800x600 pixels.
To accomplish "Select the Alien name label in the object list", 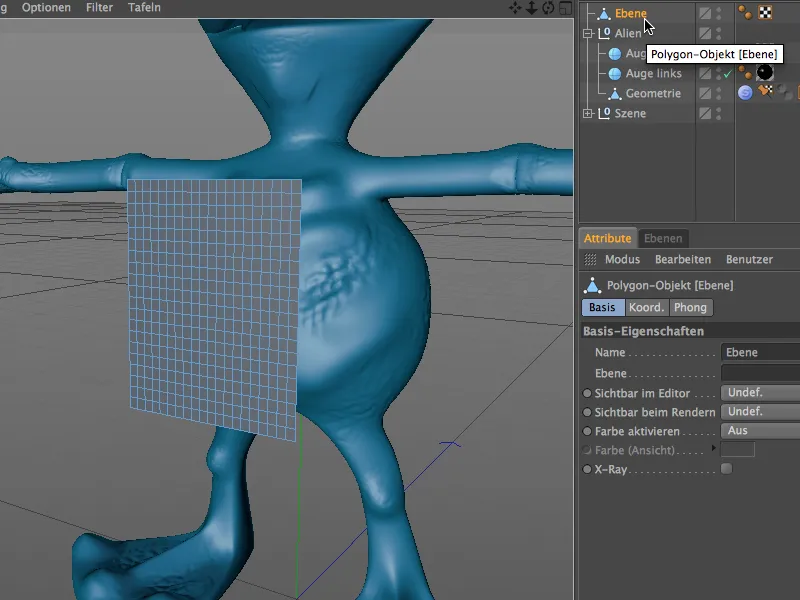I will (628, 33).
